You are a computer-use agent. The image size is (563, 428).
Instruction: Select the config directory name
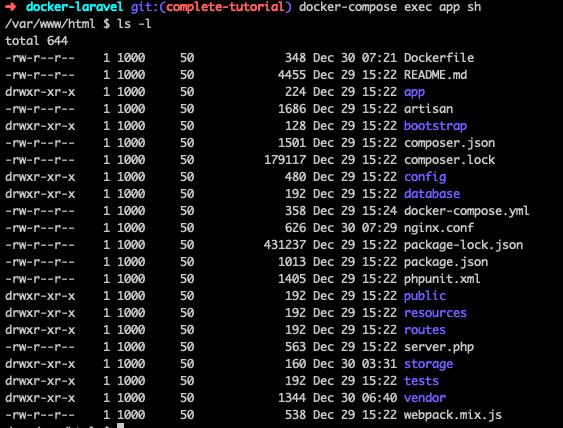pyautogui.click(x=425, y=177)
